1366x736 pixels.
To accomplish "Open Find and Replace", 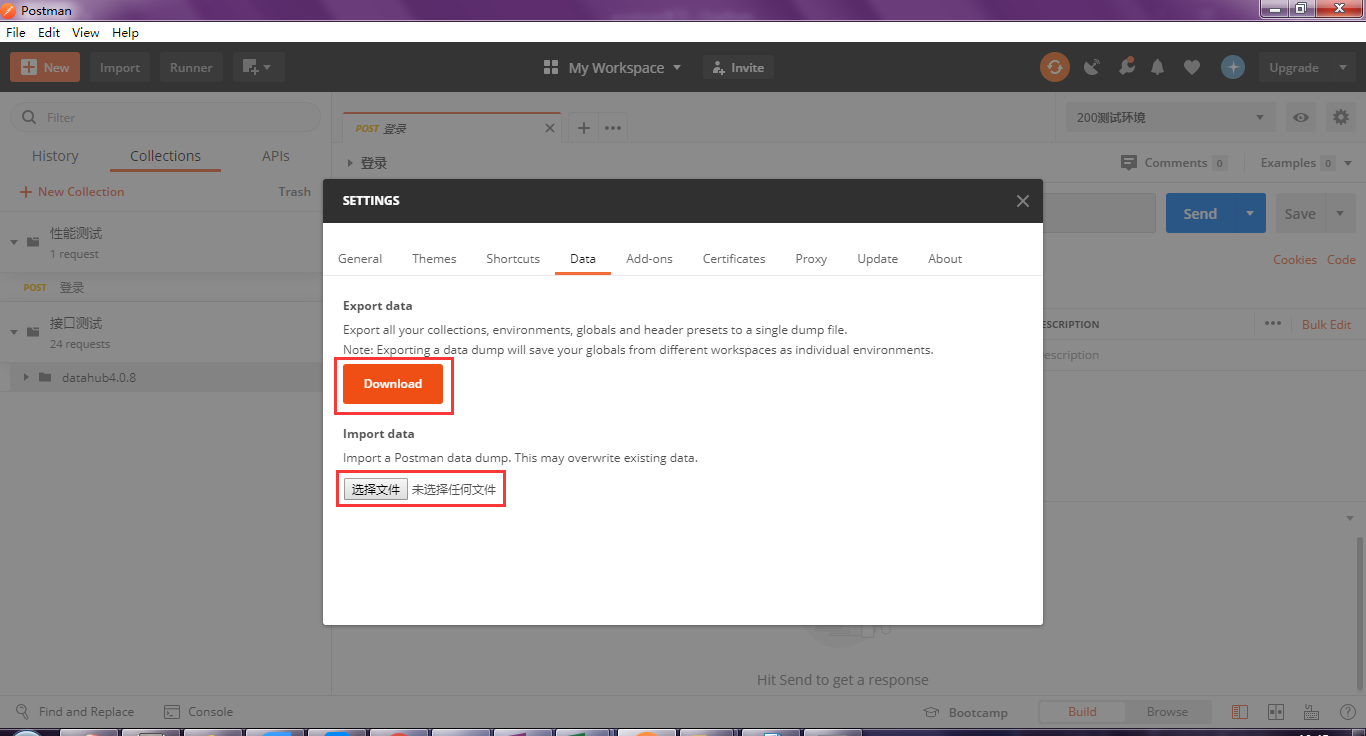I will coord(75,712).
